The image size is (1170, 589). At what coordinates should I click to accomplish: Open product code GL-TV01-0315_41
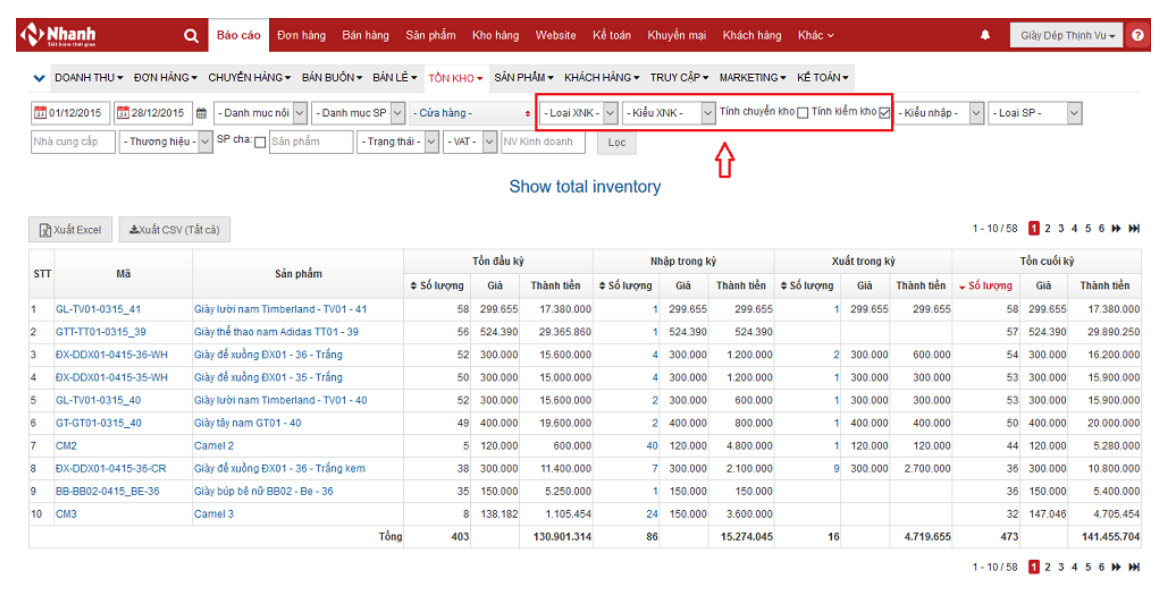98,309
